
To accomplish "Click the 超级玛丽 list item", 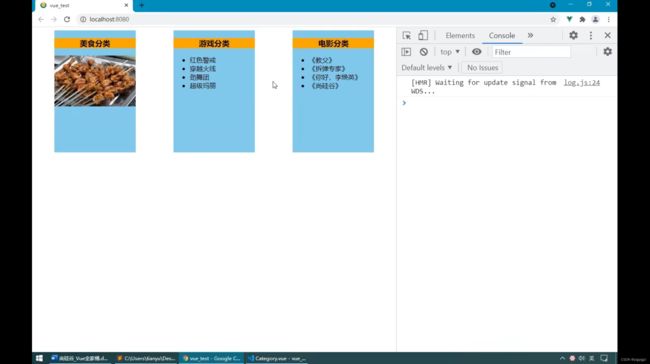I will pyautogui.click(x=203, y=86).
